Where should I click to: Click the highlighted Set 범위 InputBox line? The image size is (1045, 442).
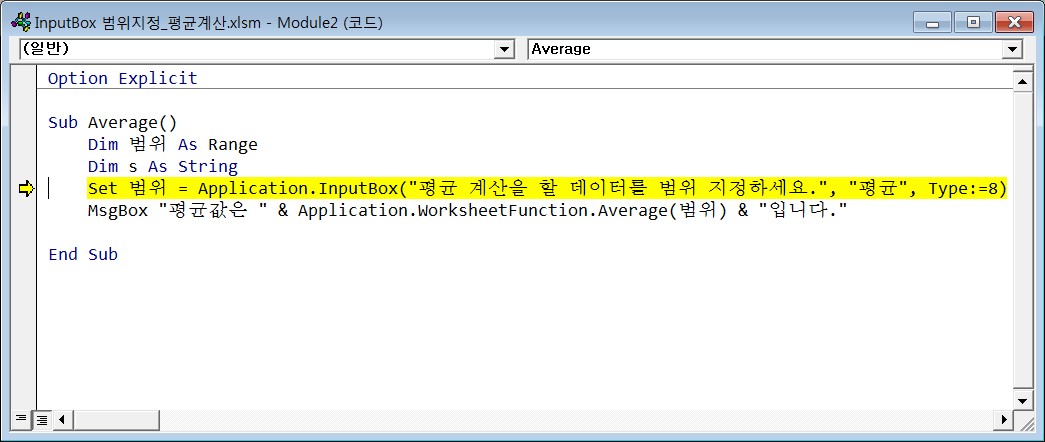546,189
